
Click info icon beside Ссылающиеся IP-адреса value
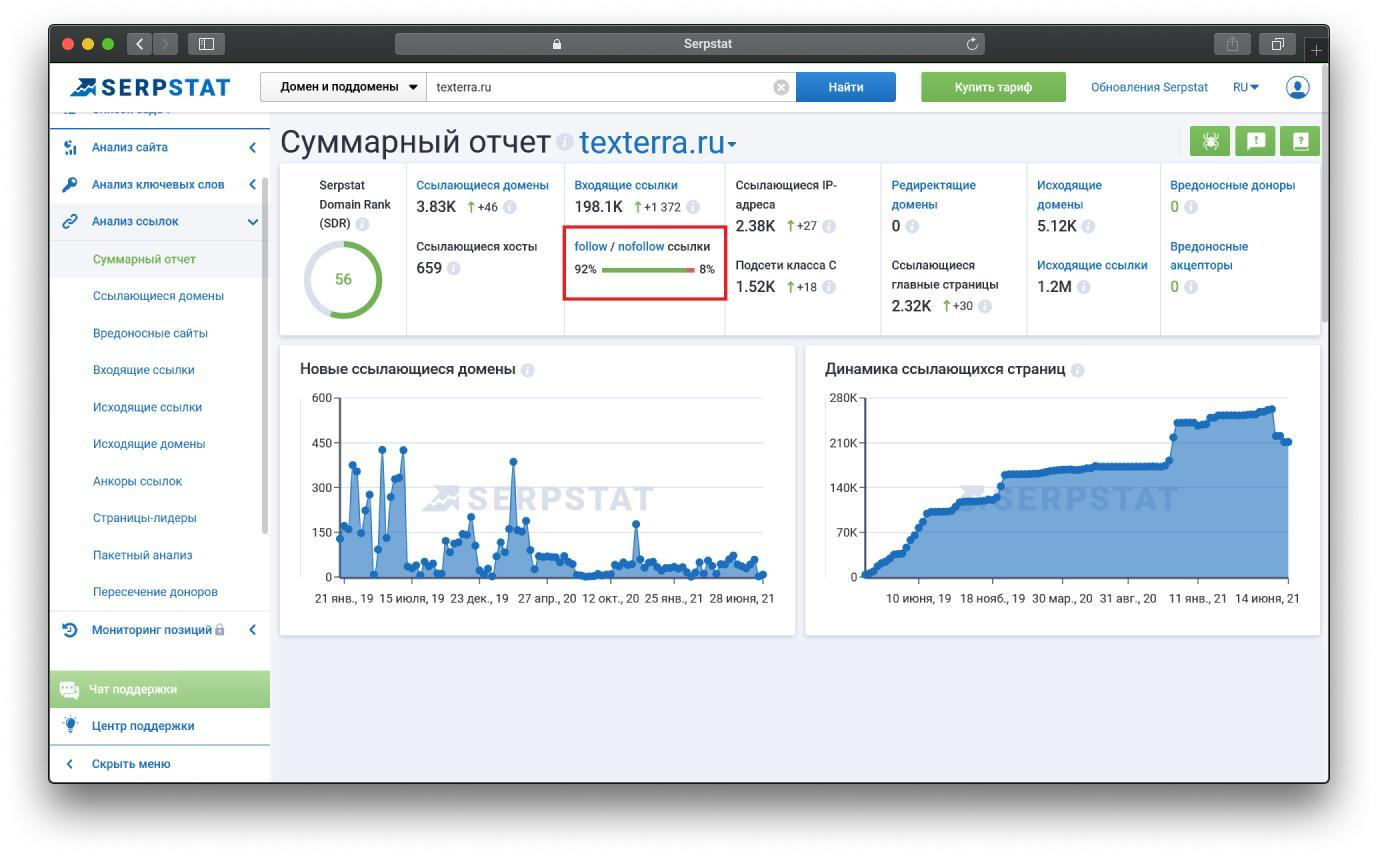pos(829,226)
